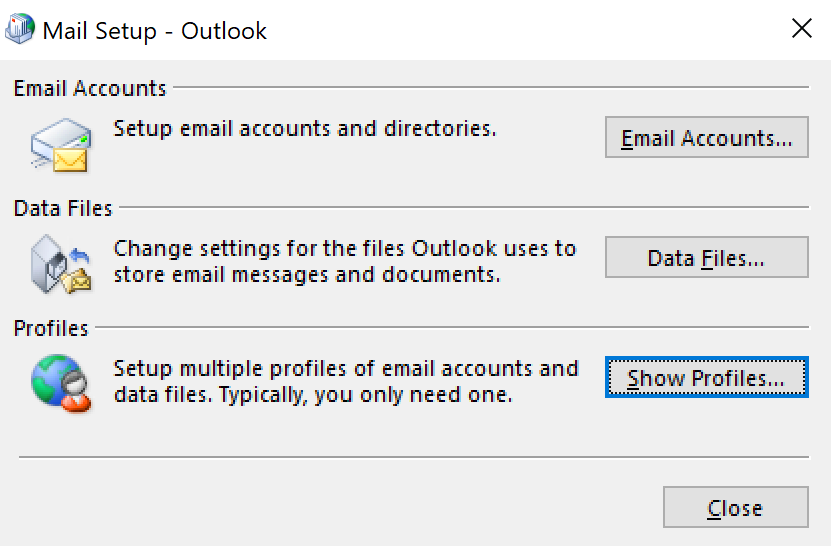Click the 'Profiles' section heading

click(51, 328)
